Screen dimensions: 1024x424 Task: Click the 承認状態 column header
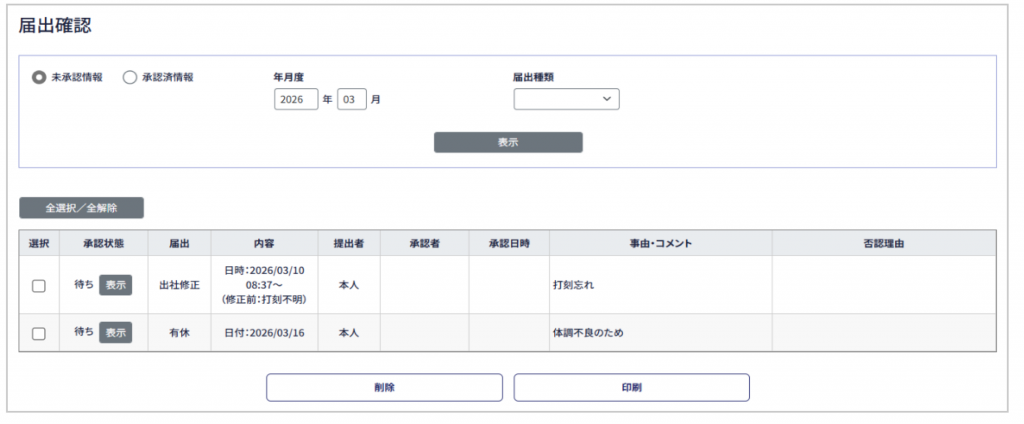pyautogui.click(x=103, y=243)
